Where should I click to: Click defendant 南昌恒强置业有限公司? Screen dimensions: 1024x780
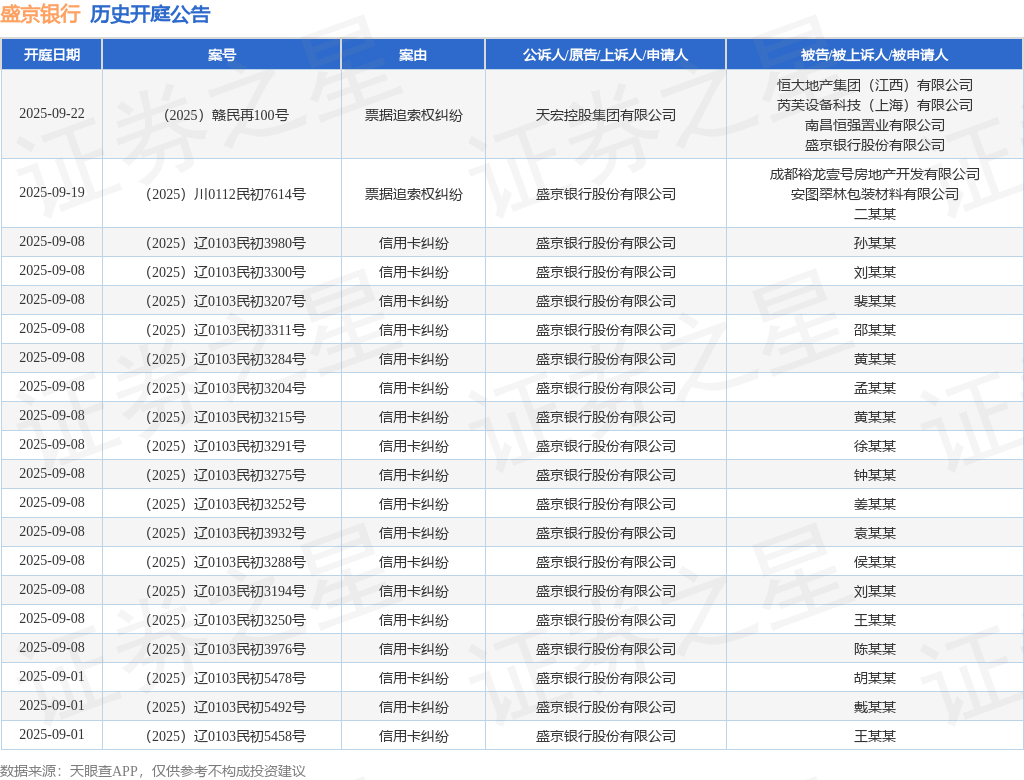[x=874, y=125]
